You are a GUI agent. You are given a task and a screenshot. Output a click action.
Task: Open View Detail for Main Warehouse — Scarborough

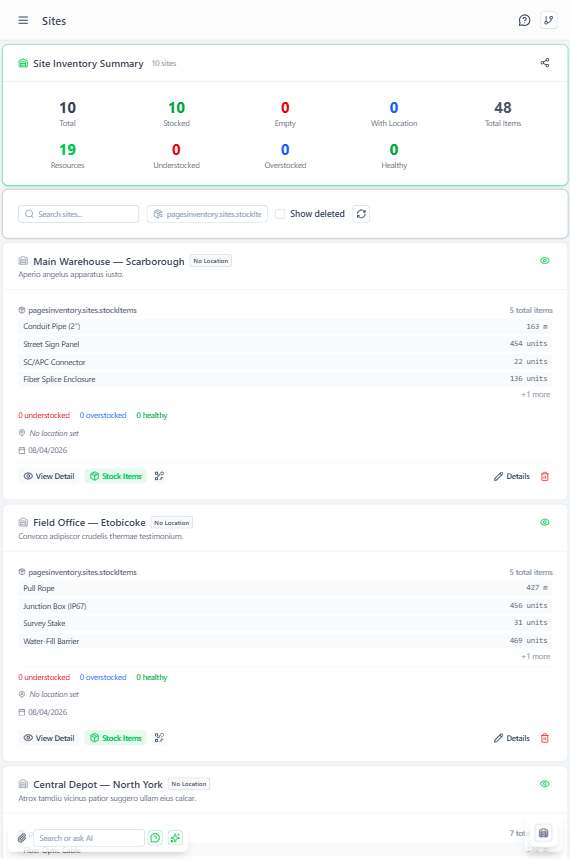(x=49, y=476)
